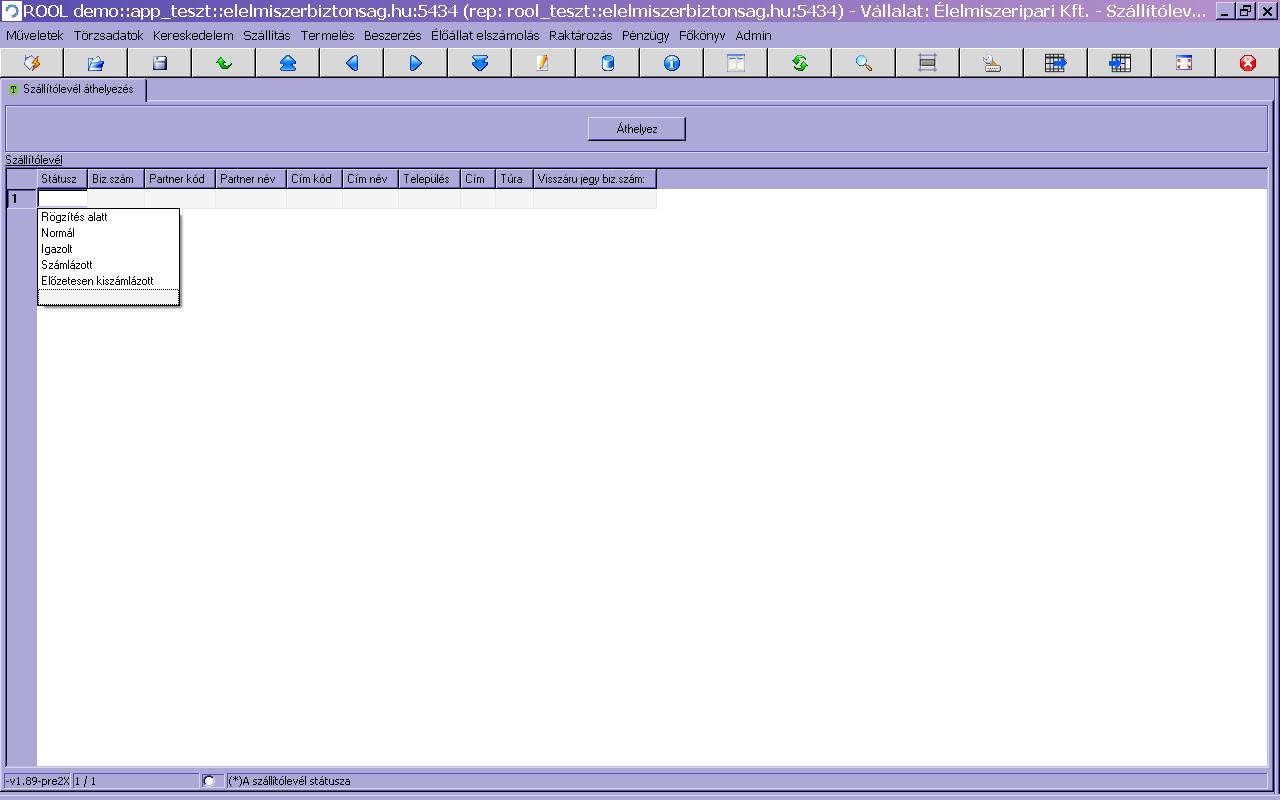Click the green refresh arrows icon
This screenshot has width=1280, height=800.
click(x=800, y=63)
